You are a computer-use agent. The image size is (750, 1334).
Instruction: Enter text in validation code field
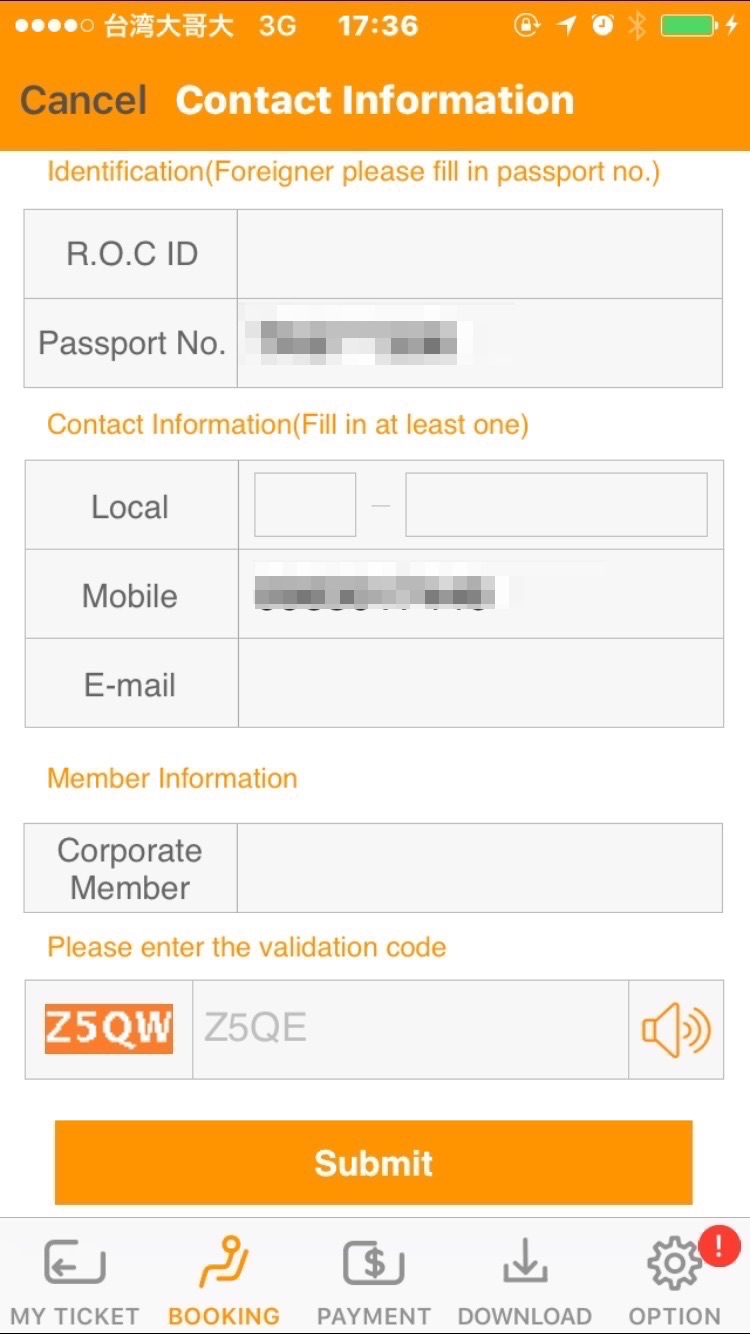coord(410,1029)
